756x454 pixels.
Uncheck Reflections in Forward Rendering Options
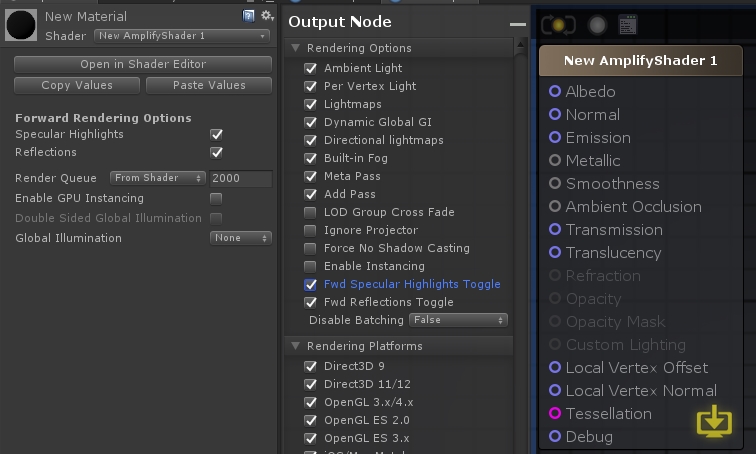(x=216, y=153)
